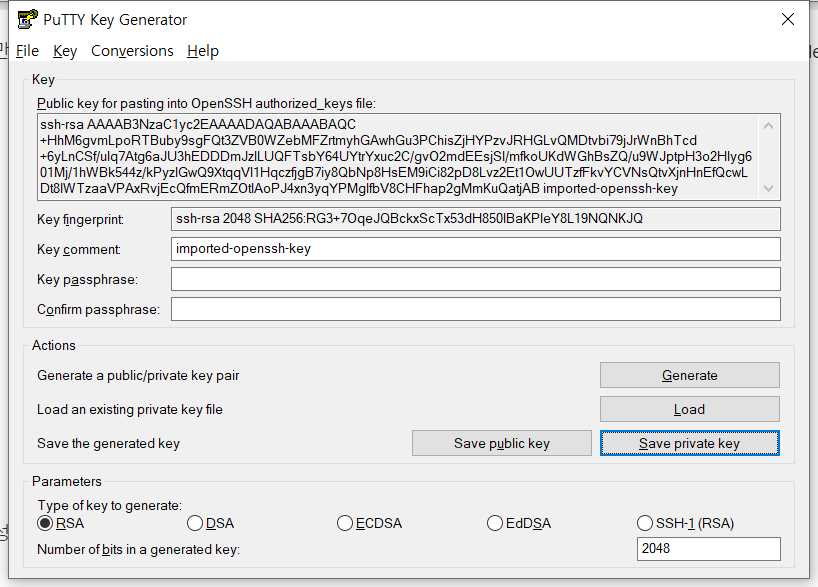Close the PuTTY Key Generator window

pyautogui.click(x=788, y=19)
